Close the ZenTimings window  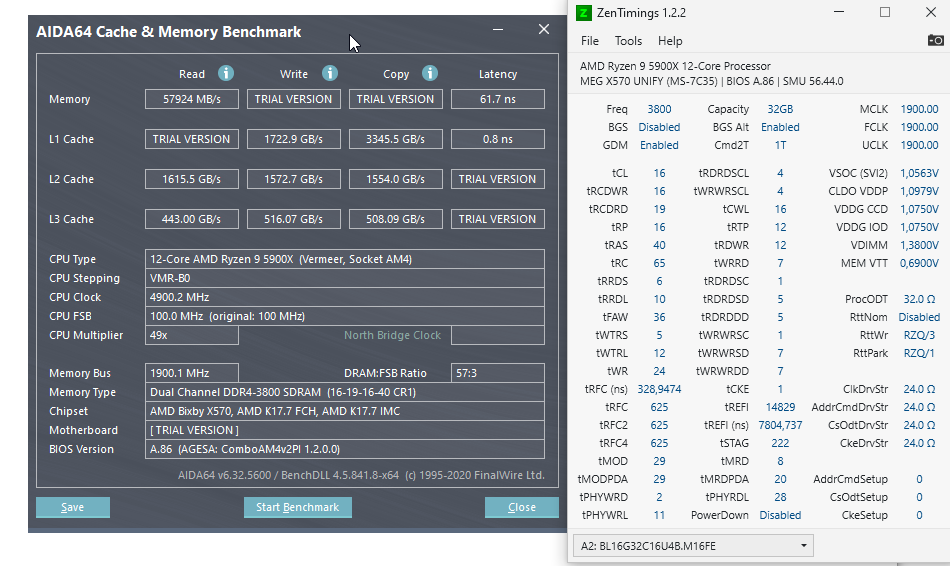931,12
